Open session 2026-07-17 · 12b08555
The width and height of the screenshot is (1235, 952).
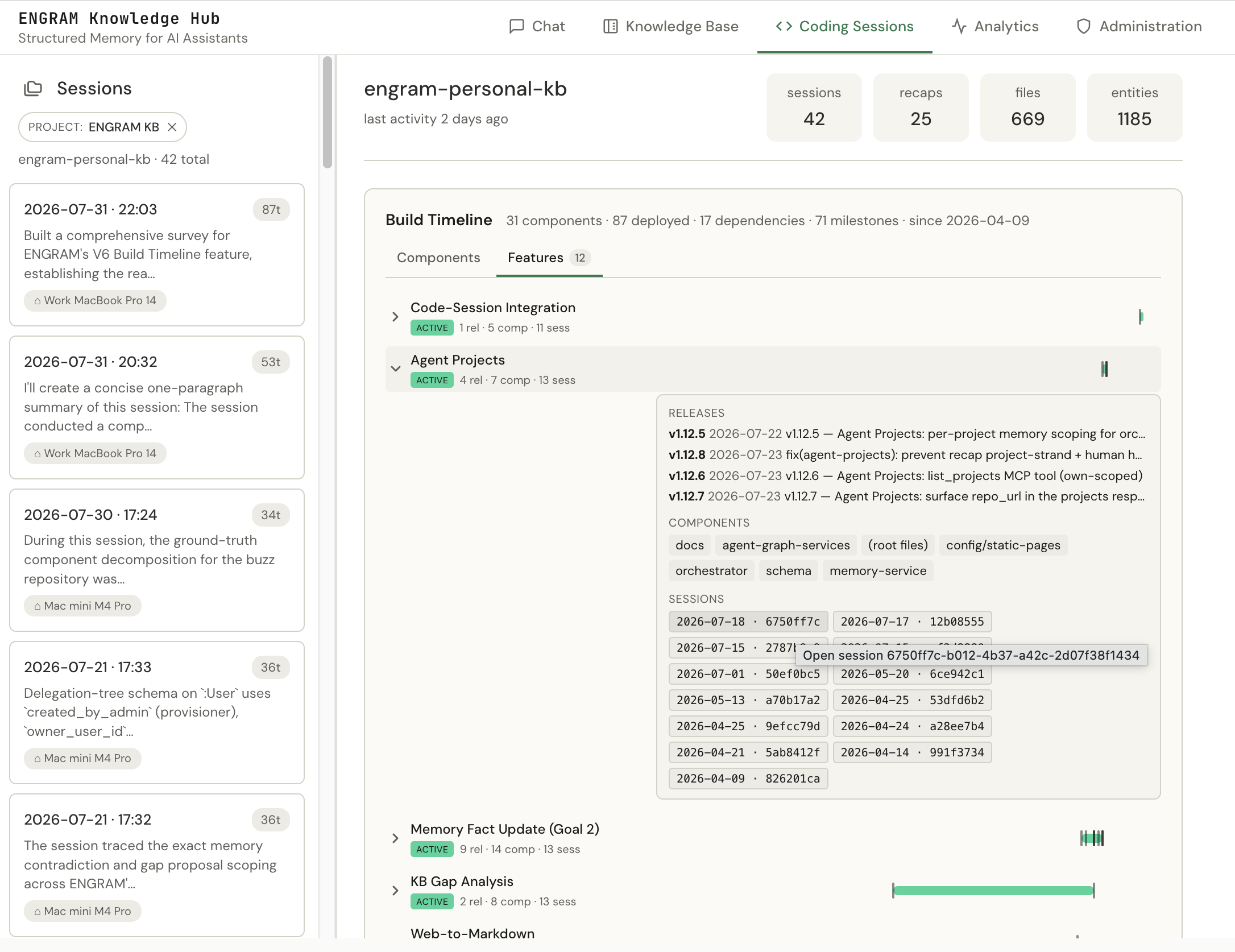point(913,622)
